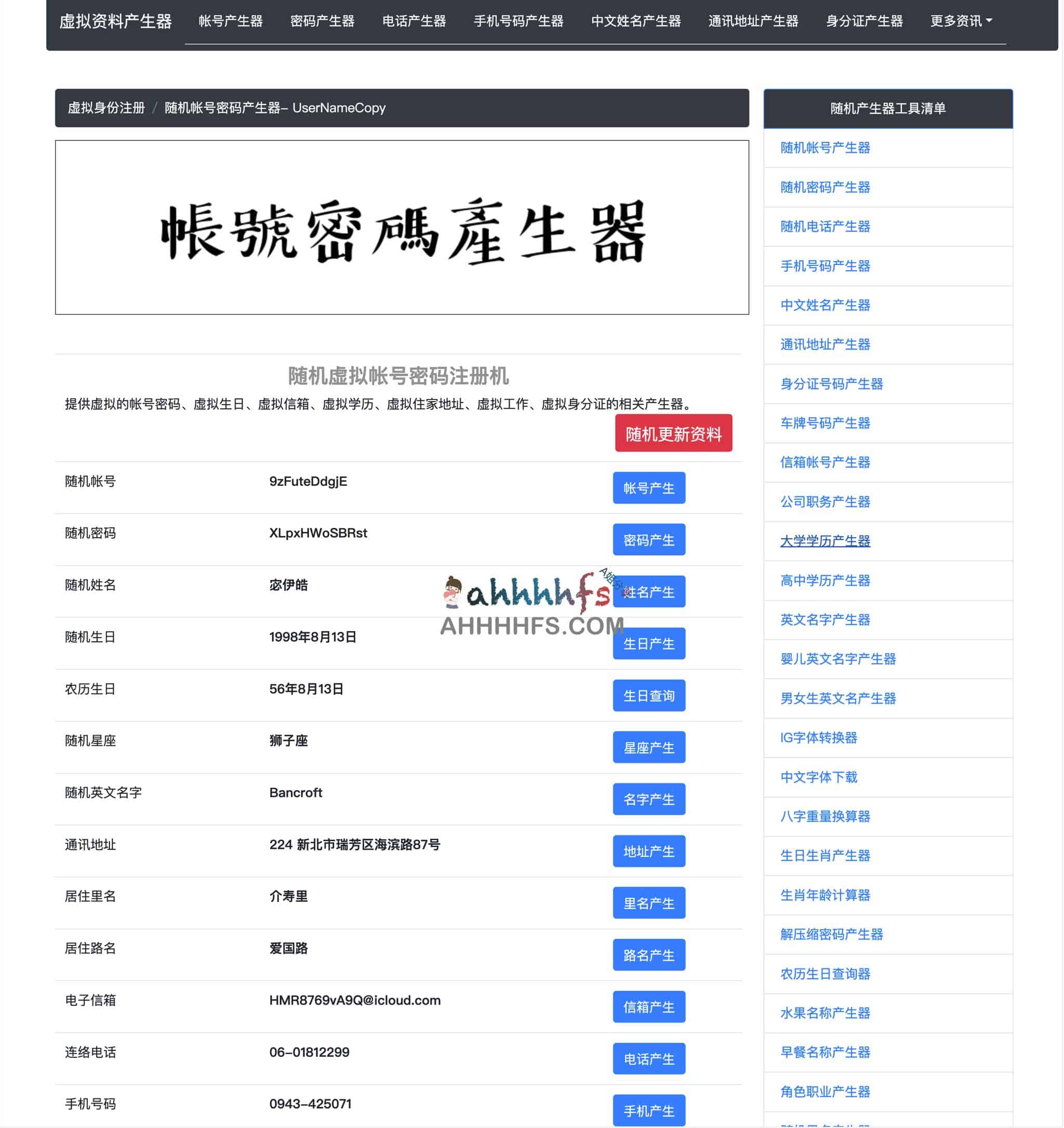This screenshot has width=1064, height=1128.
Task: Open the 车牌号码产生器 sidebar link
Action: [824, 423]
